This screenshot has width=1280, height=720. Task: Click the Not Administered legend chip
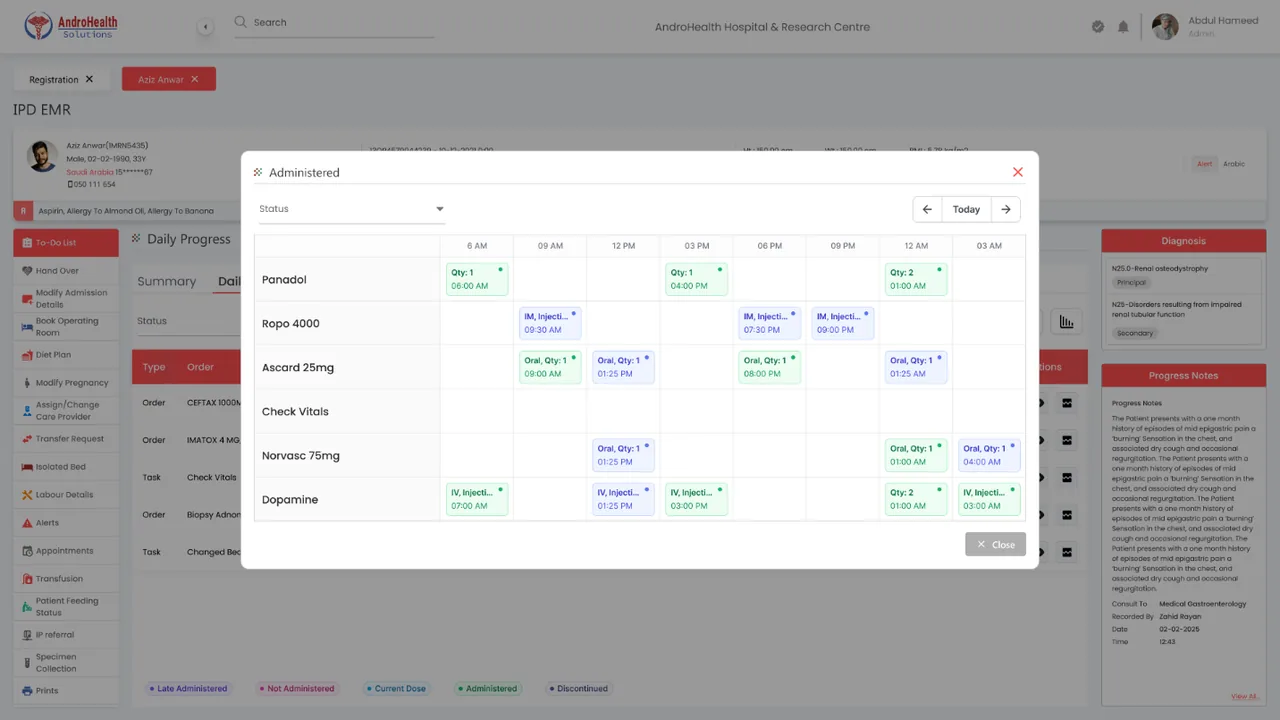click(297, 688)
